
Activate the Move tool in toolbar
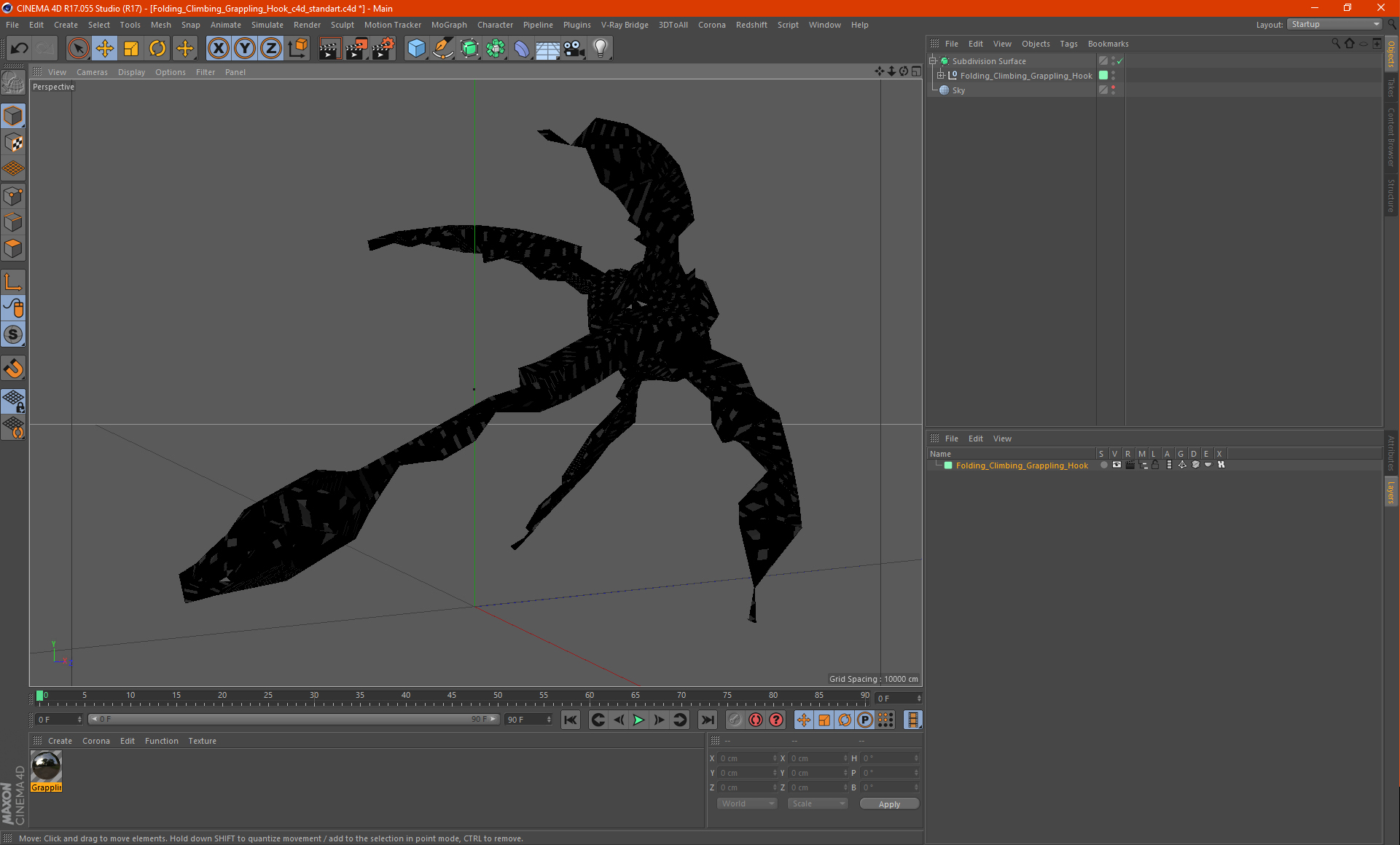[105, 49]
